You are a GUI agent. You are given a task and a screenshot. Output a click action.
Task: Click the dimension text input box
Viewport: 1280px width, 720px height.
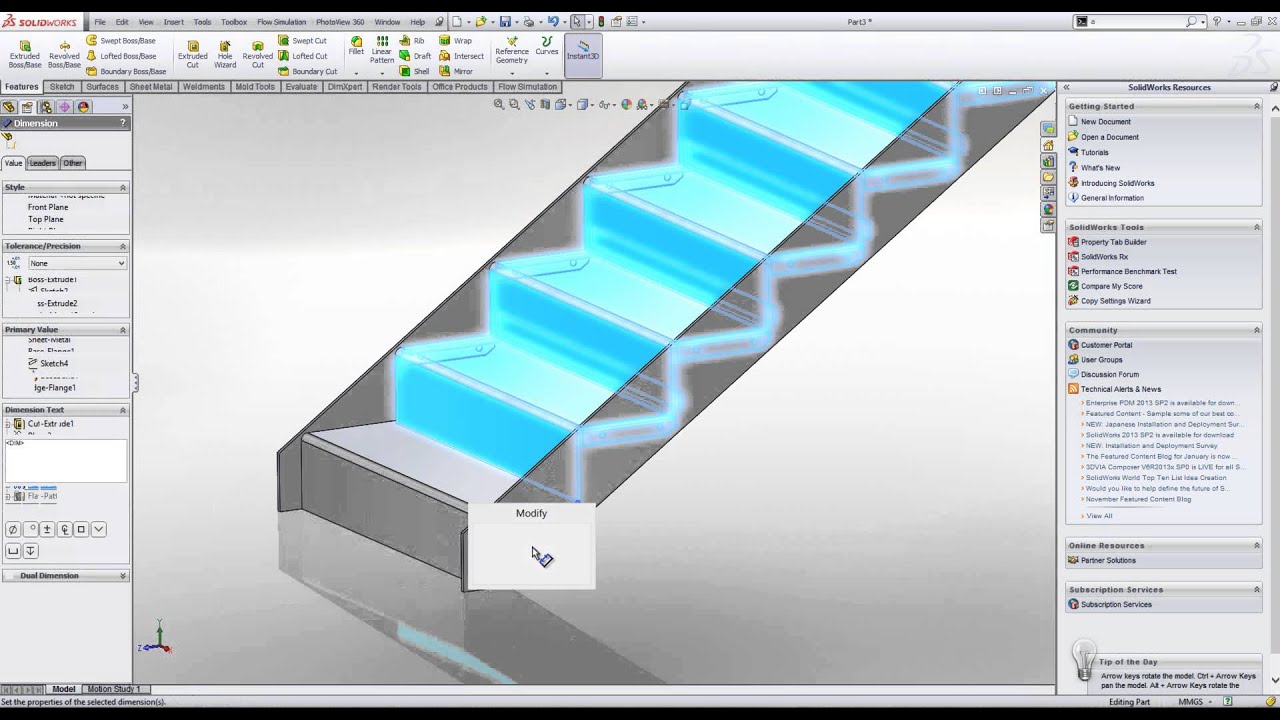pyautogui.click(x=66, y=460)
